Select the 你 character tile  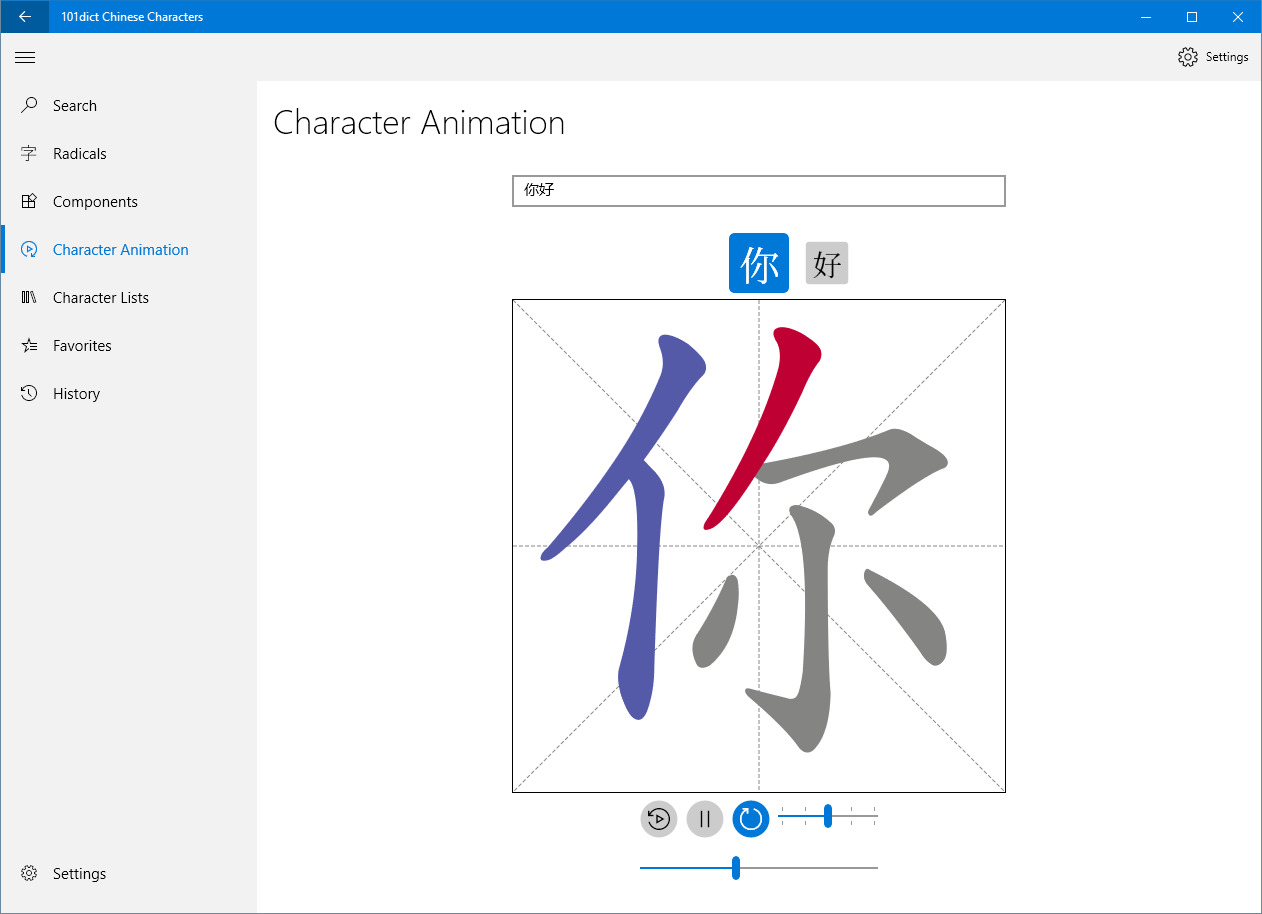[x=759, y=263]
